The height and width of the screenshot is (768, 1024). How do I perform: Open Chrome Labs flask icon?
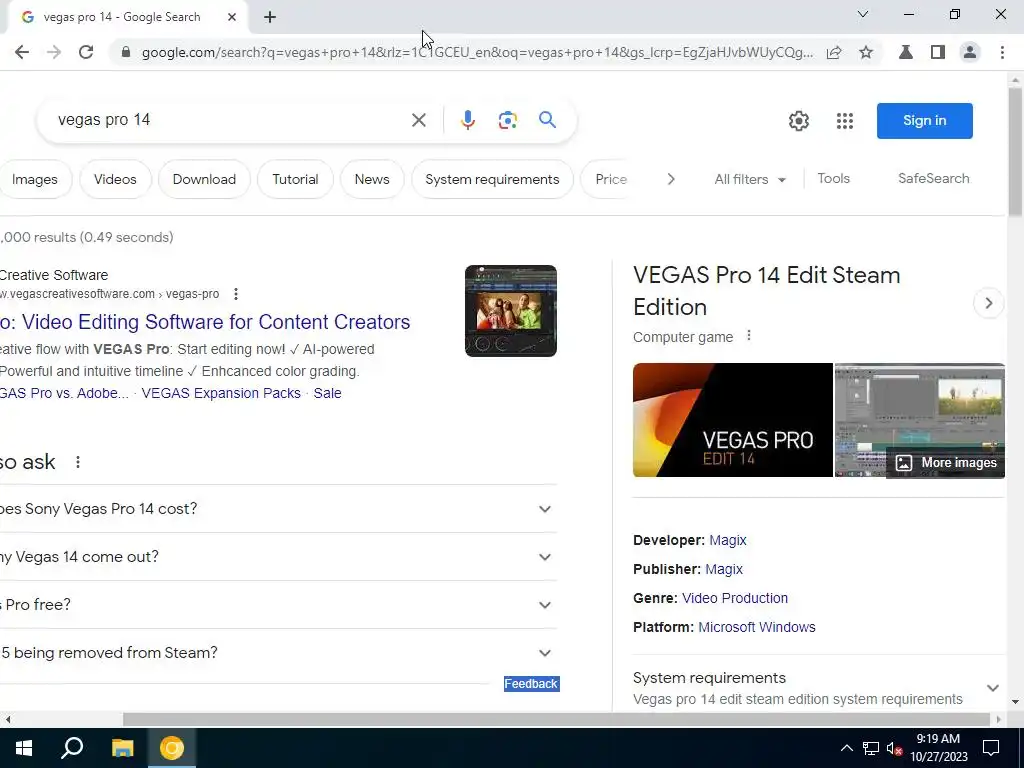906,52
